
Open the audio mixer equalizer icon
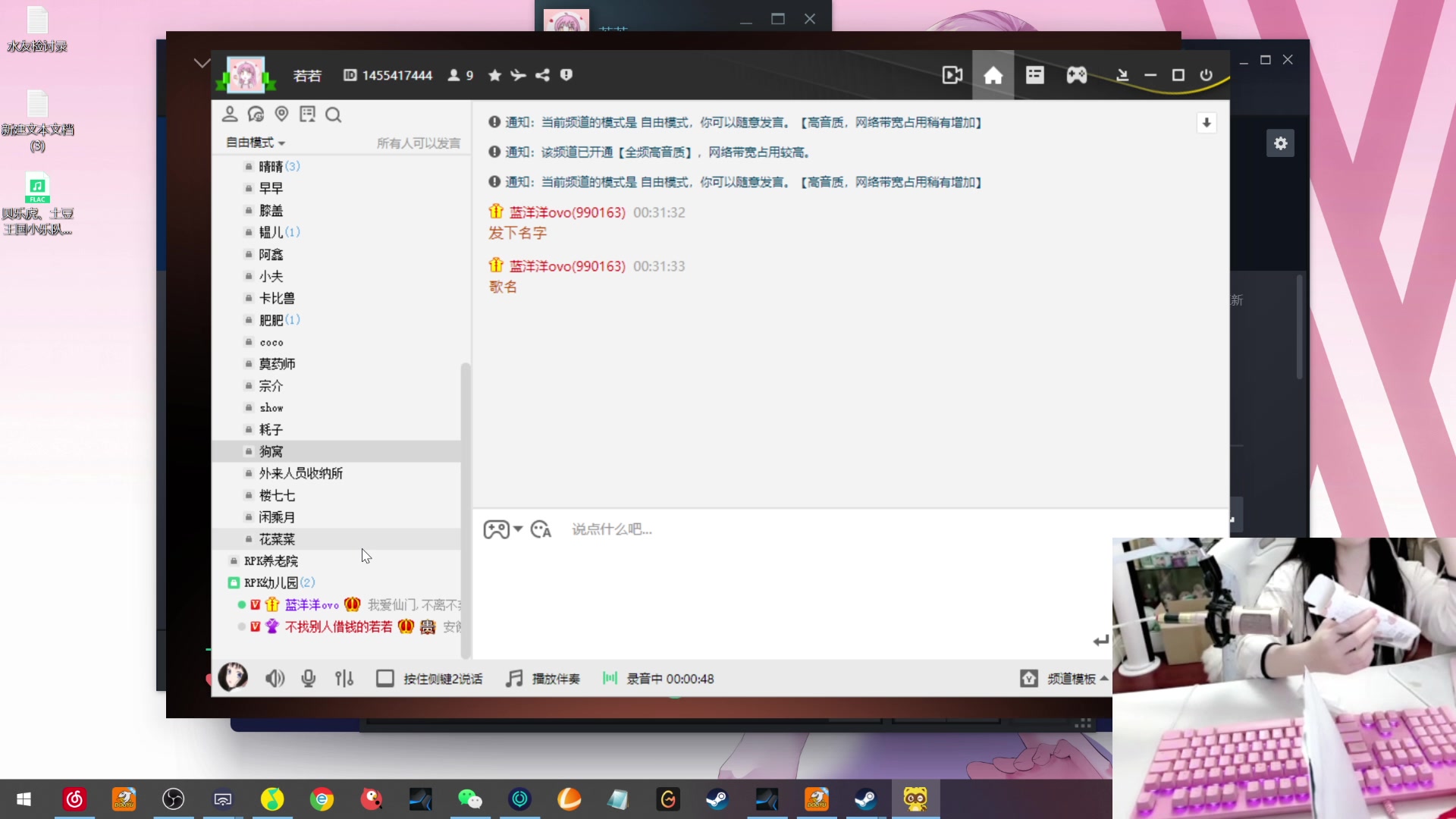[344, 679]
